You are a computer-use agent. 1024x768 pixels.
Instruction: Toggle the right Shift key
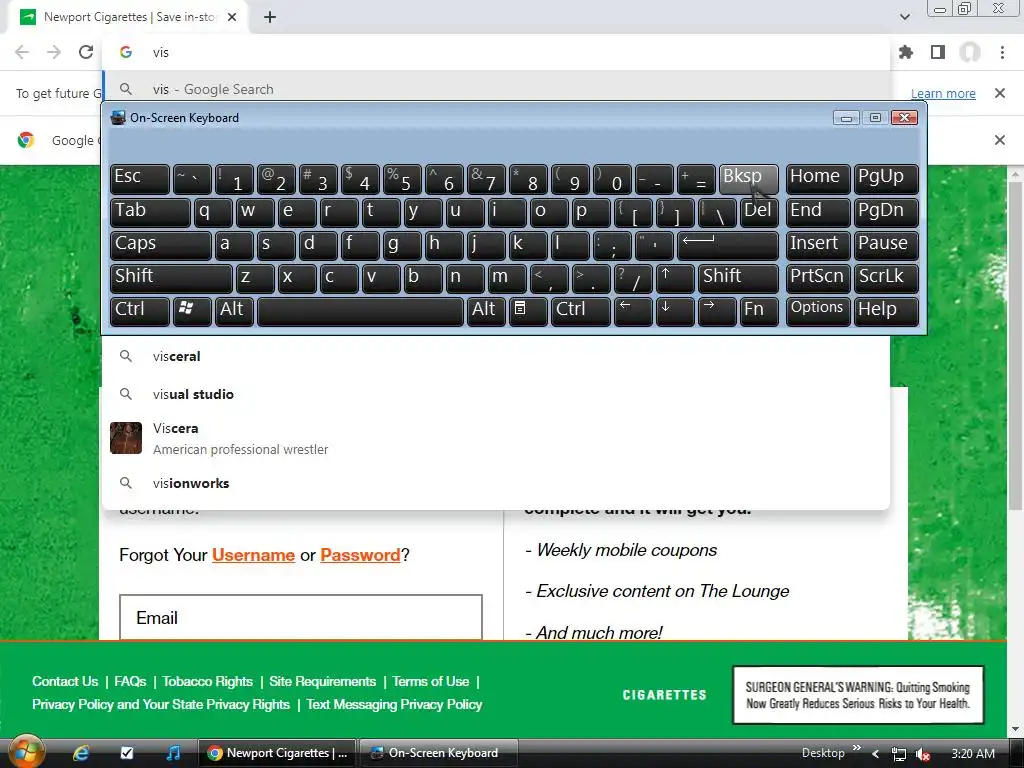pyautogui.click(x=738, y=278)
